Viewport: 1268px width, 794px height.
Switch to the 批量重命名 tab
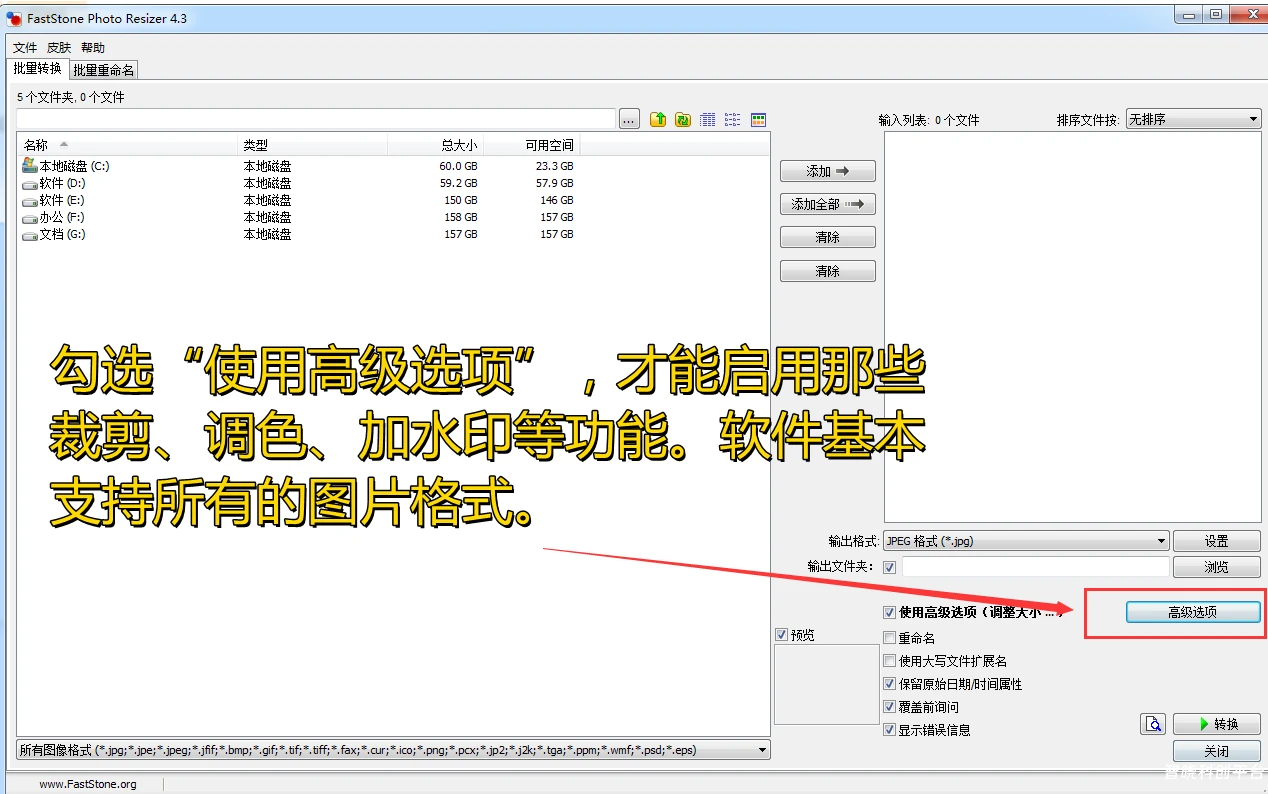click(x=103, y=69)
